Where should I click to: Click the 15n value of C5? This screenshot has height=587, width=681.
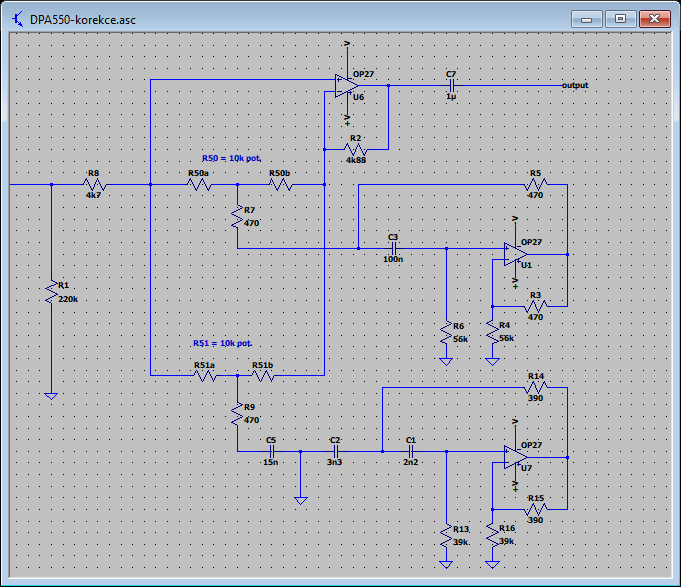tap(271, 462)
